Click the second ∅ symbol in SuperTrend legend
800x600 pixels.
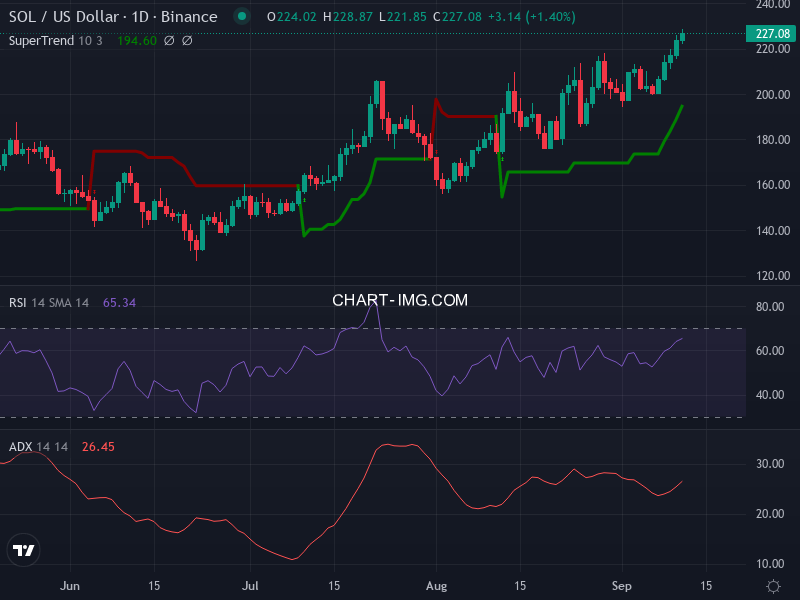187,41
